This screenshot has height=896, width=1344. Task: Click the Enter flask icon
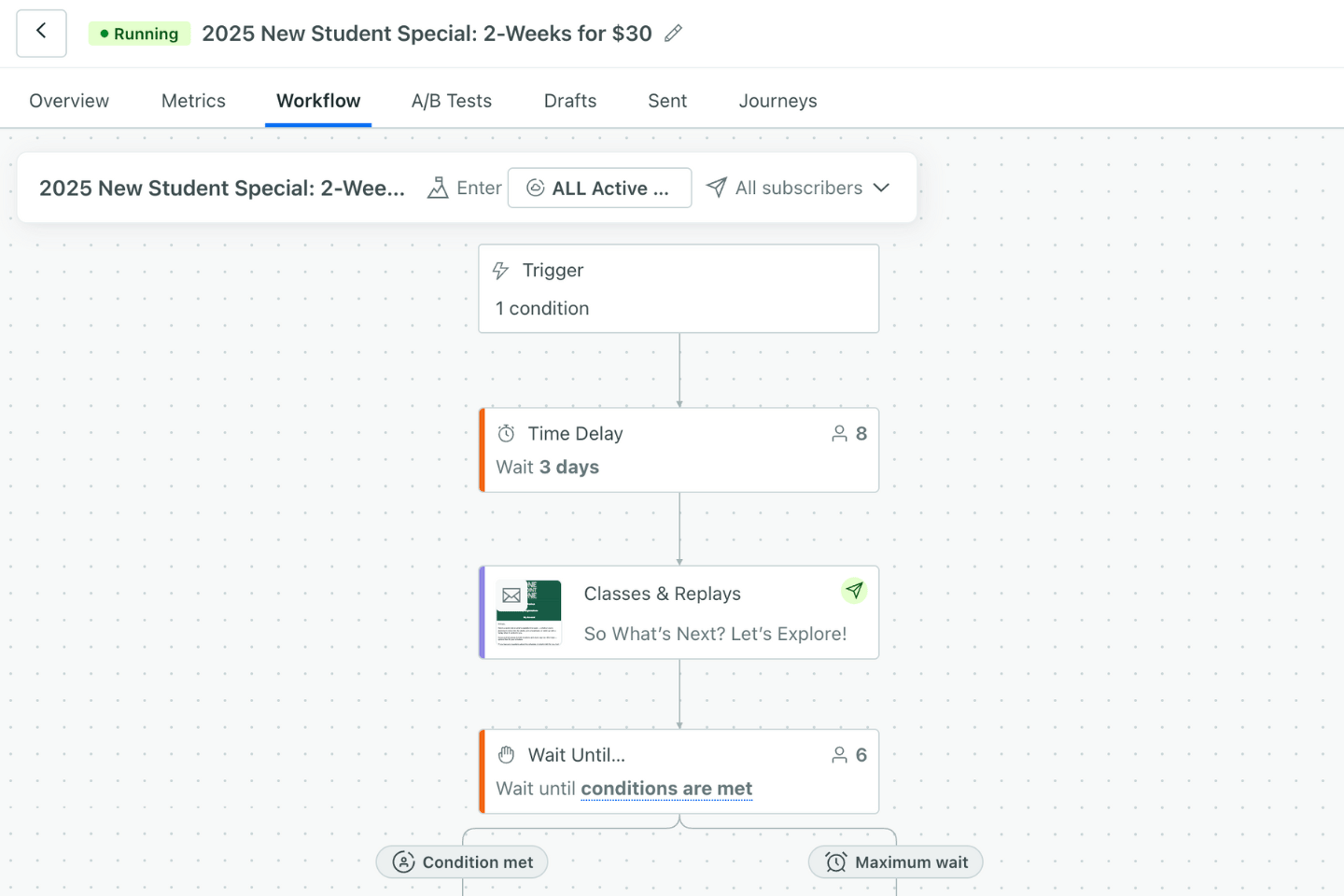(x=438, y=188)
